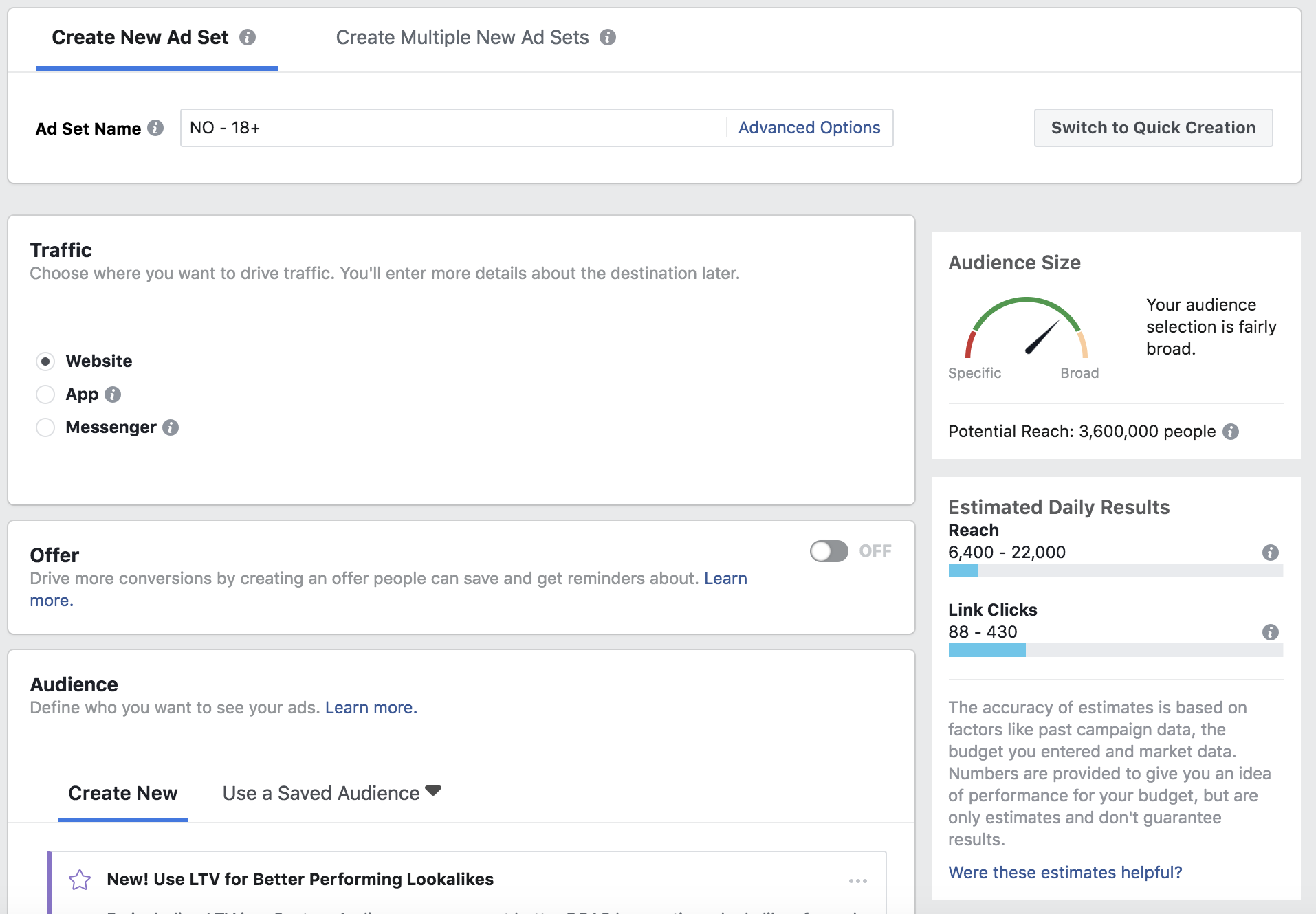Click the Link Clicks estimate info icon
1316x914 pixels.
pyautogui.click(x=1271, y=632)
